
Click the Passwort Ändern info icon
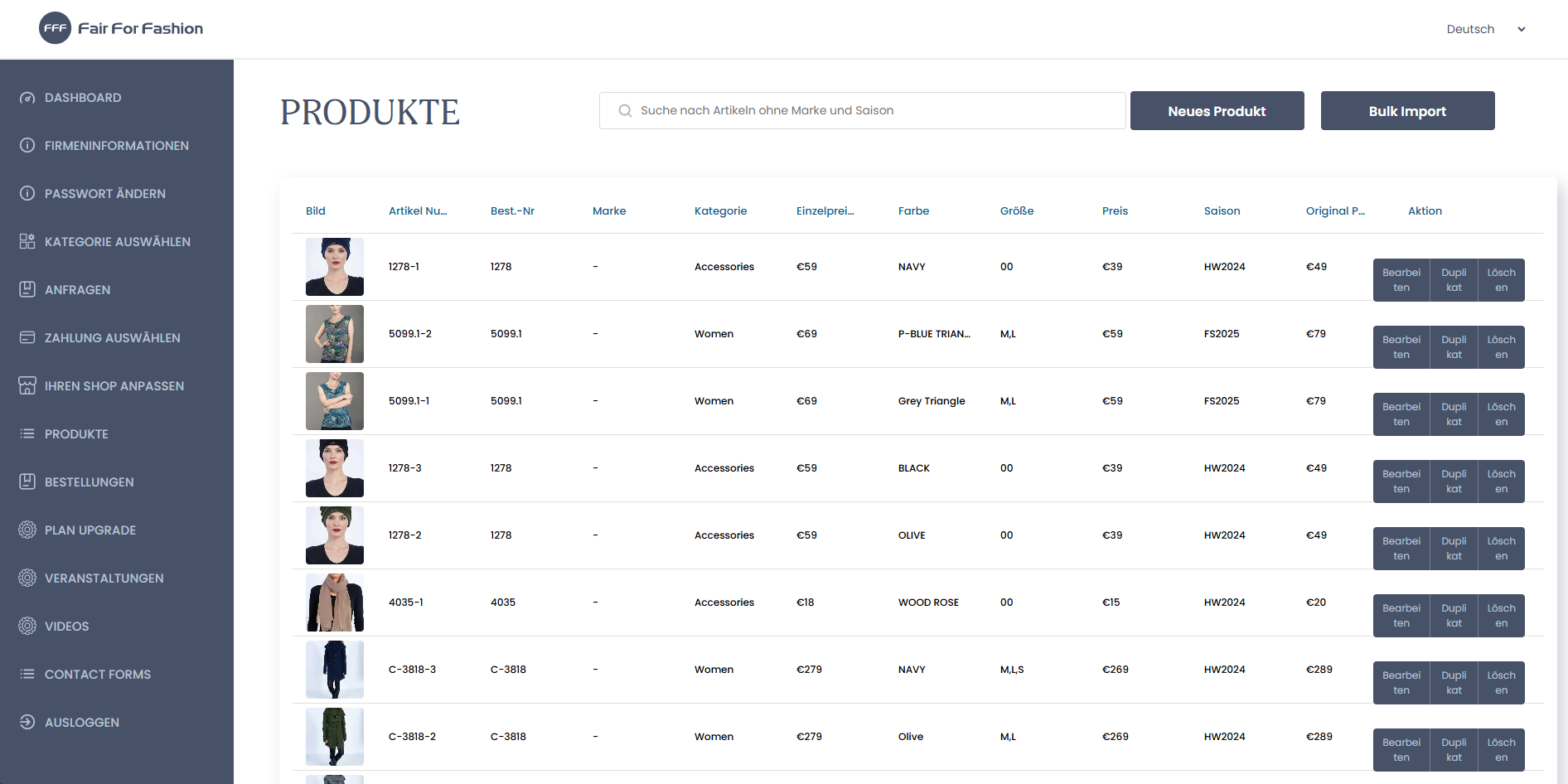pos(27,194)
